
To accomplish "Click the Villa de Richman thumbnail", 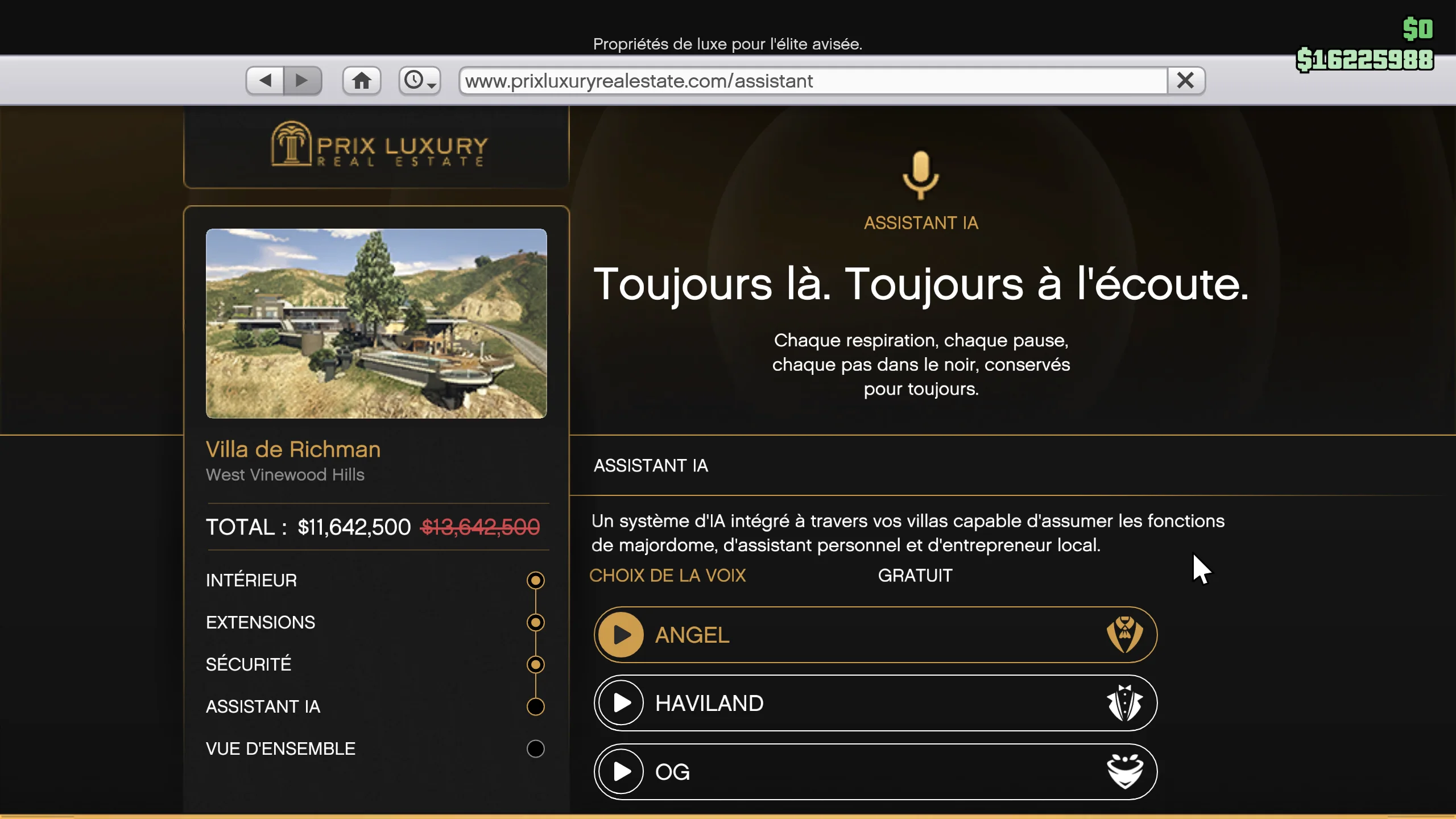I will [x=376, y=323].
